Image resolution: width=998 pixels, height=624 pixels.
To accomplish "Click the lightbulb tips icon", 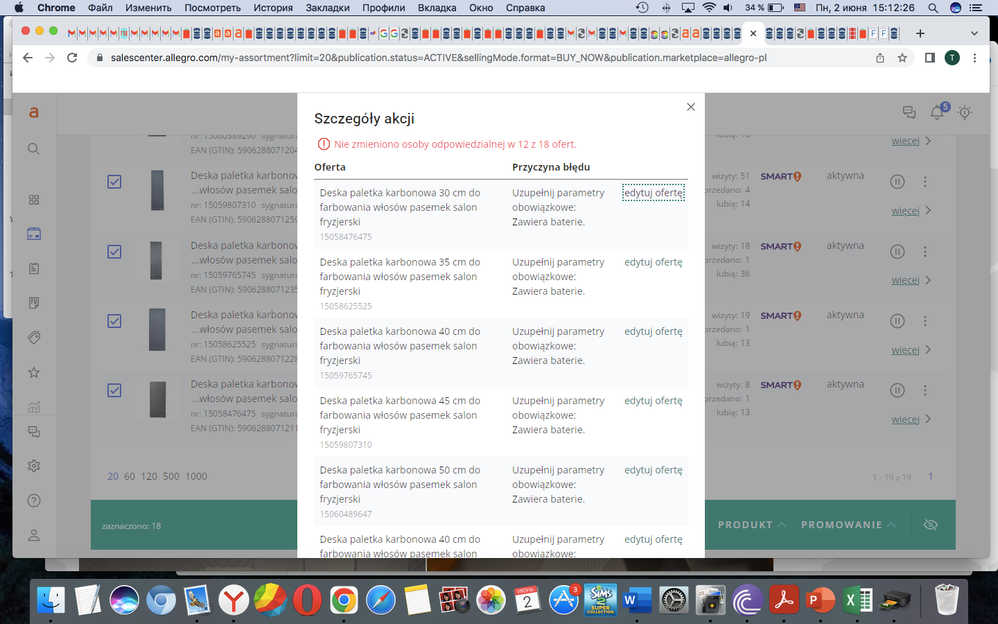I will 965,113.
